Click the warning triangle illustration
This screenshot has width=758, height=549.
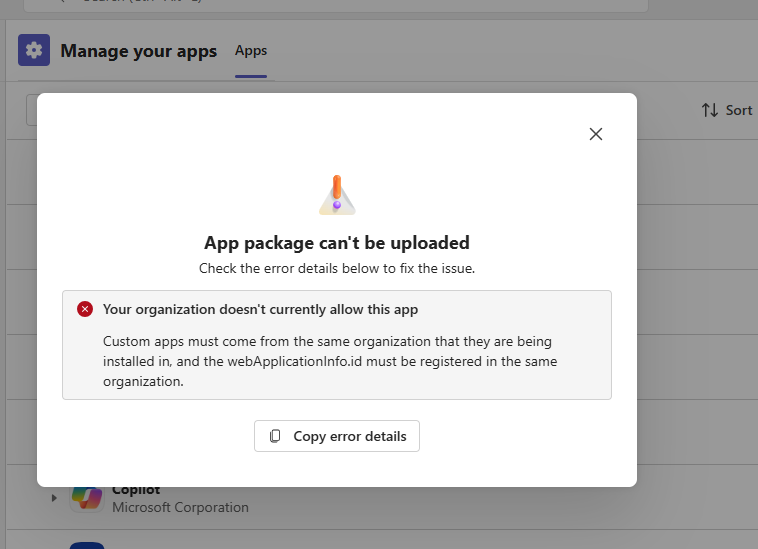[x=337, y=195]
